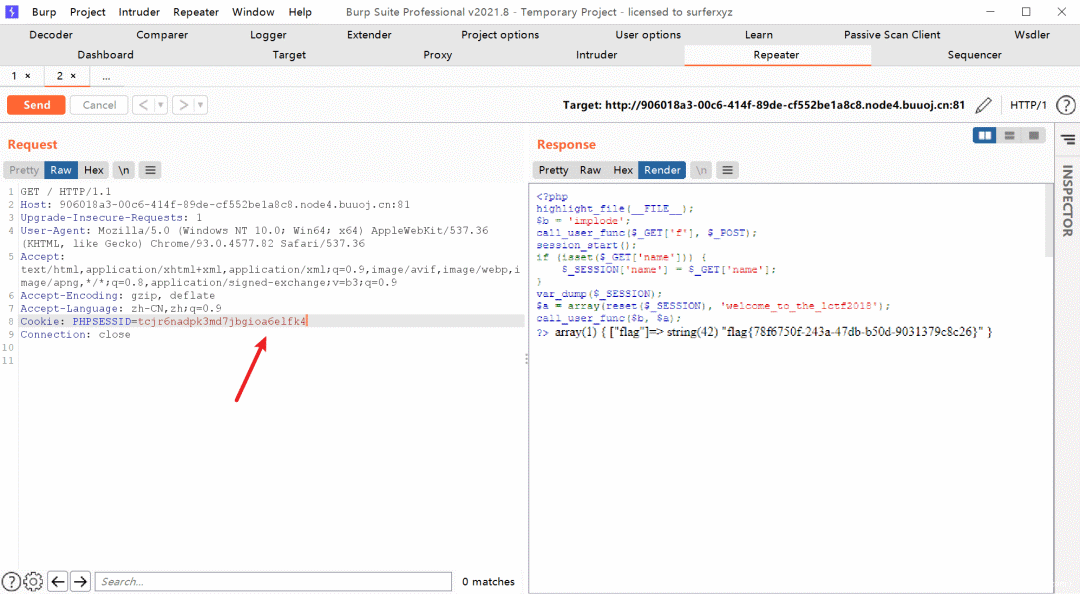Click the Host header line
Image resolution: width=1080 pixels, height=594 pixels.
(x=215, y=205)
